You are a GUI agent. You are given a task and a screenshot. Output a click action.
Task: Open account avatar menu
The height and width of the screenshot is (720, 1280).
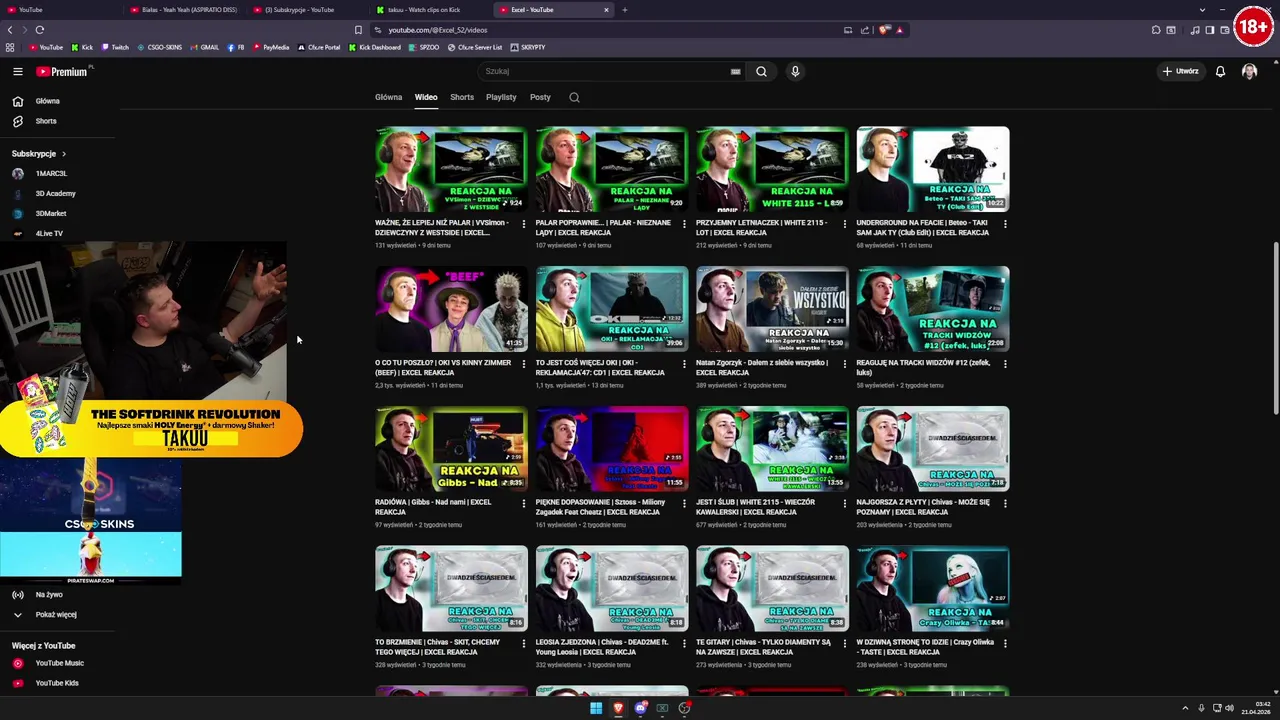(1249, 71)
